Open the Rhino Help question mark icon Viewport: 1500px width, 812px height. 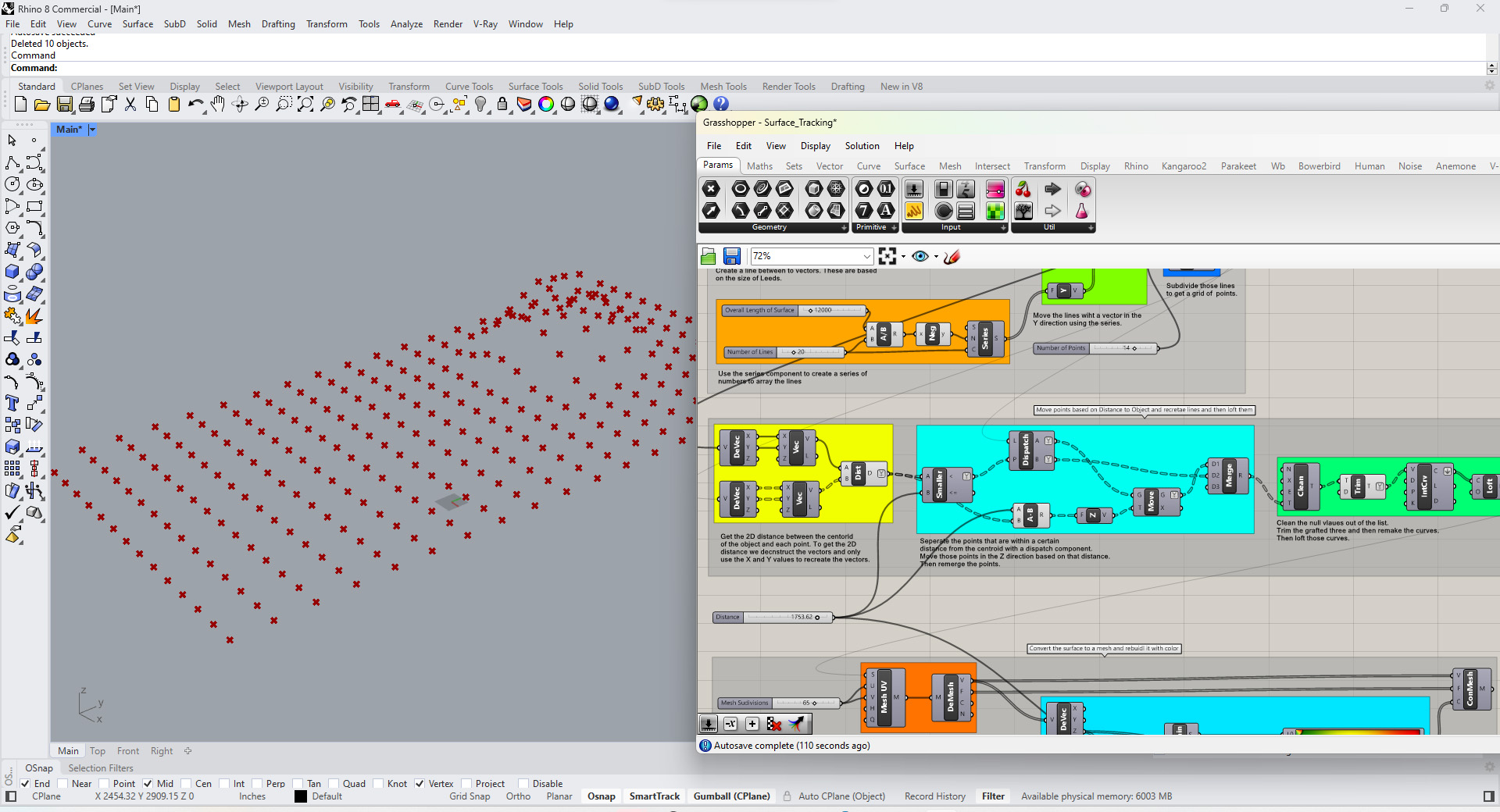[x=721, y=104]
